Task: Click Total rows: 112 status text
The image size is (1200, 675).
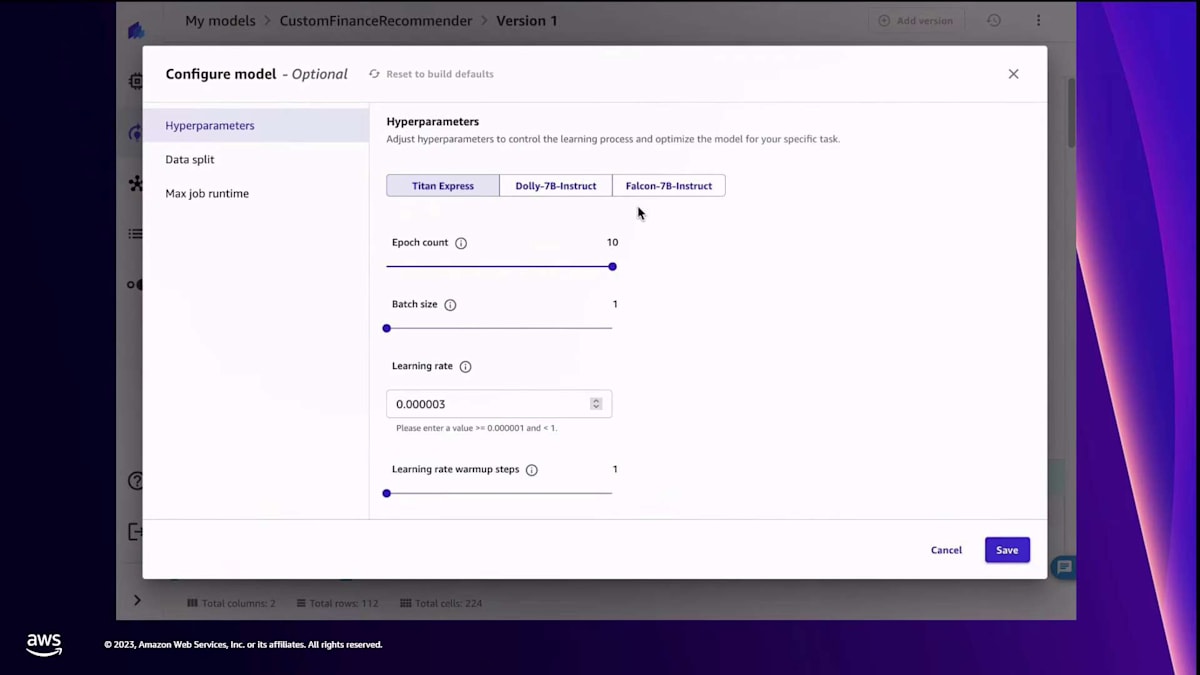Action: [337, 603]
